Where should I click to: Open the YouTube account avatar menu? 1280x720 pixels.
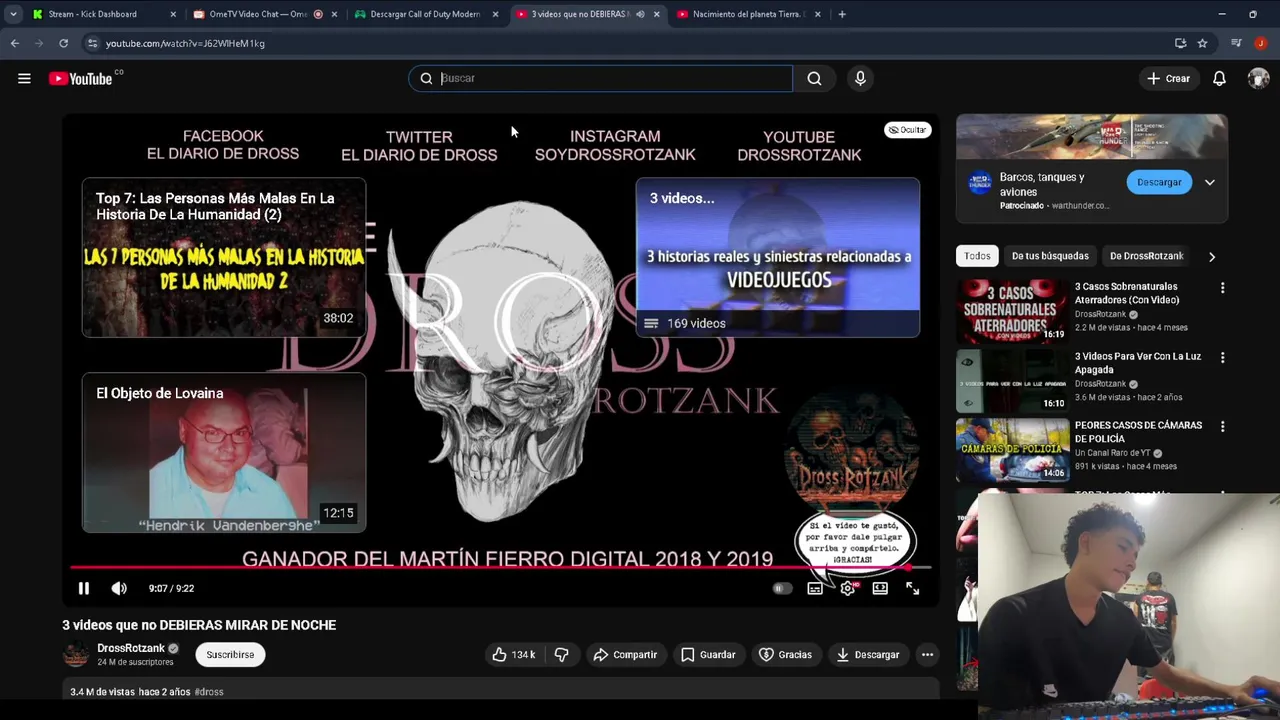(x=1258, y=78)
